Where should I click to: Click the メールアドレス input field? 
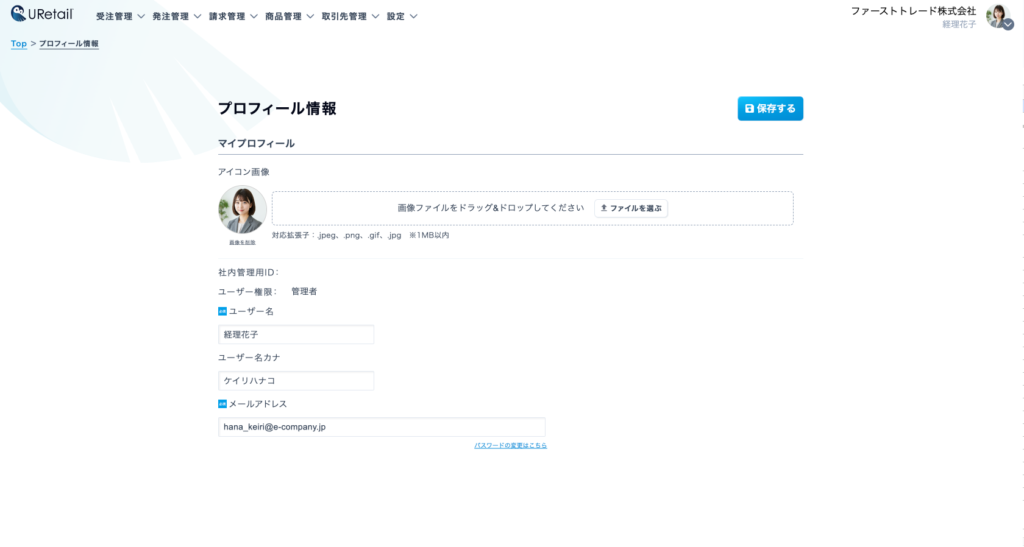click(x=382, y=427)
